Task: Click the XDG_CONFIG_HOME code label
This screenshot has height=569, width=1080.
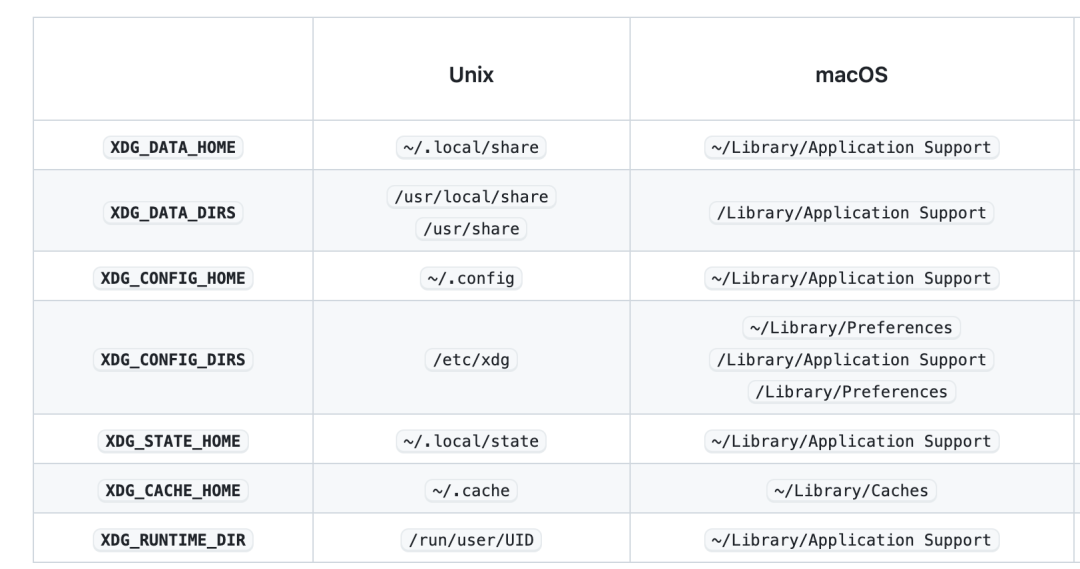Action: pyautogui.click(x=173, y=278)
